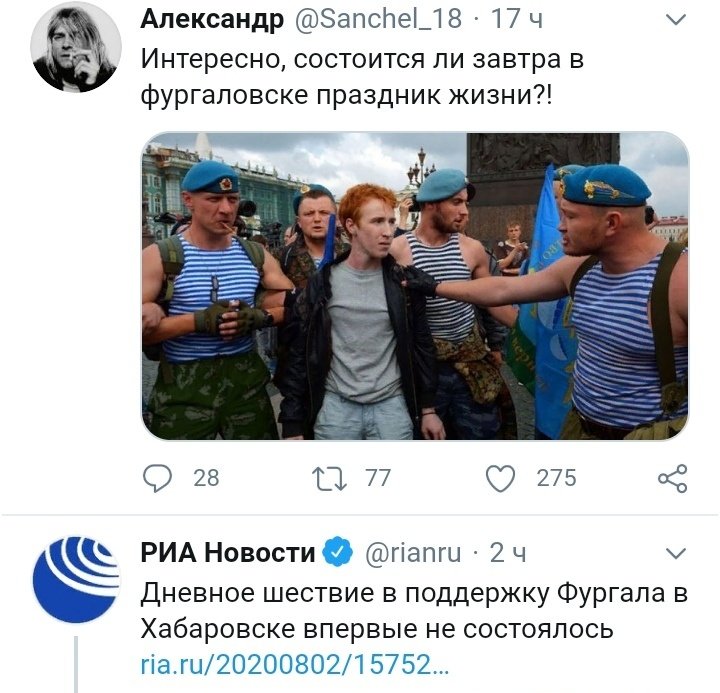
Task: Open tweet text about фургаловске праздник жизни
Action: click(362, 77)
